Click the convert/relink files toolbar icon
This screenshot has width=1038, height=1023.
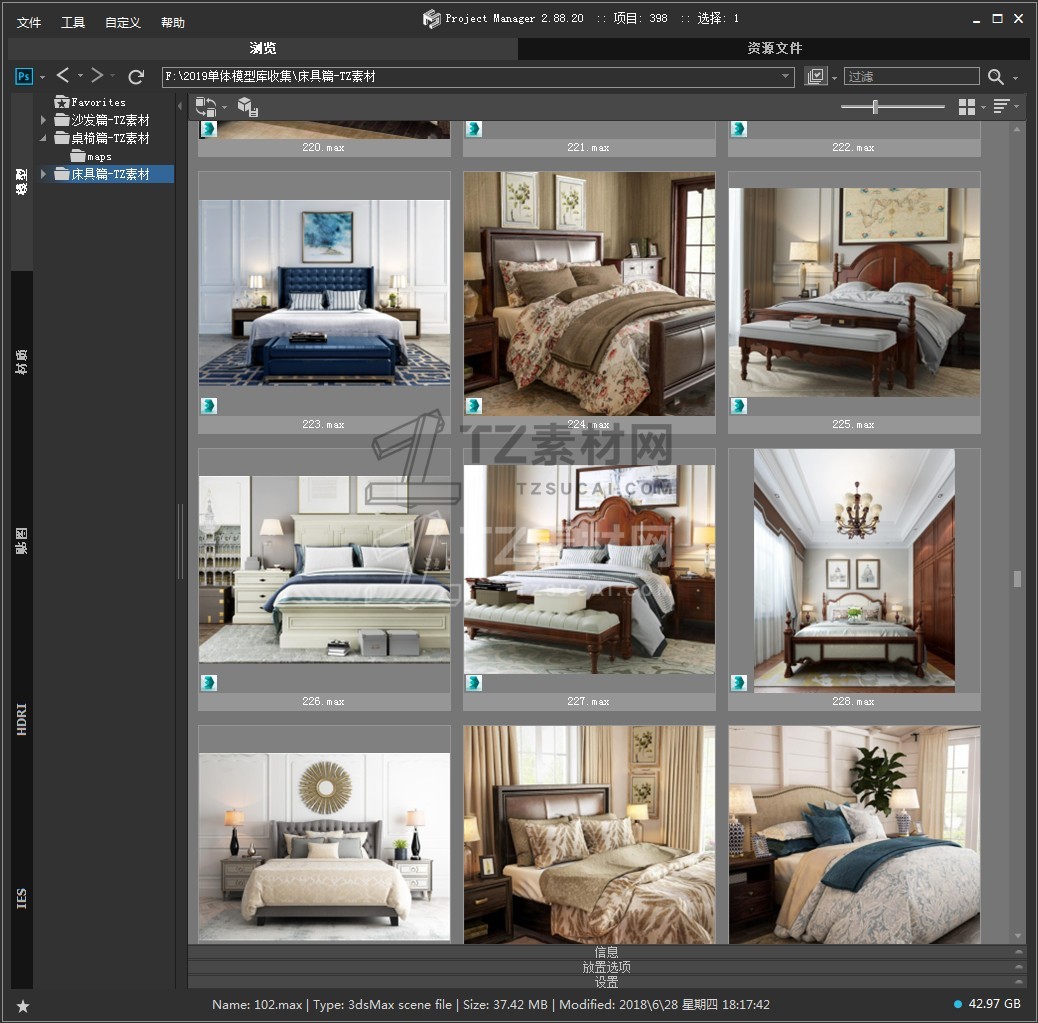(x=206, y=106)
